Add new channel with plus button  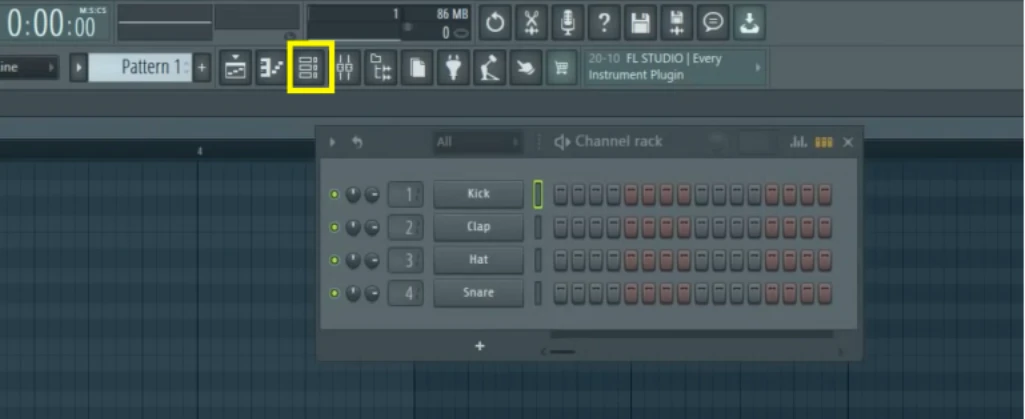[x=480, y=346]
